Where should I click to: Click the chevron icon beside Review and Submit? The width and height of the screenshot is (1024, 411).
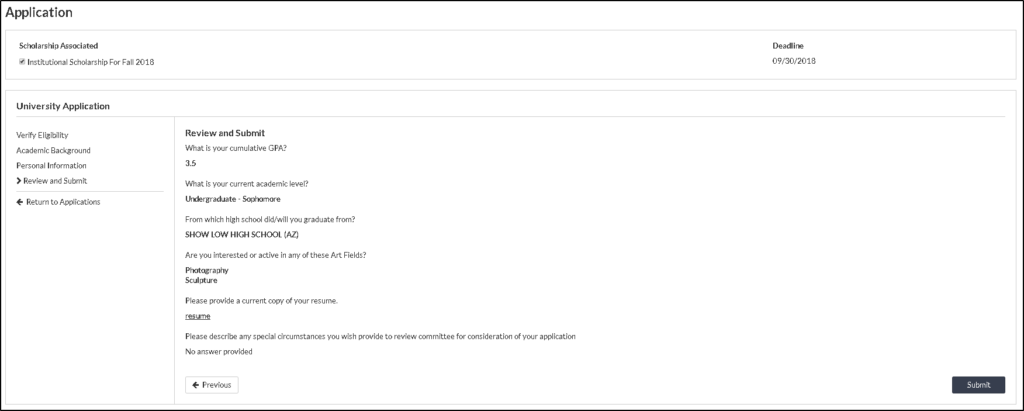tap(19, 181)
